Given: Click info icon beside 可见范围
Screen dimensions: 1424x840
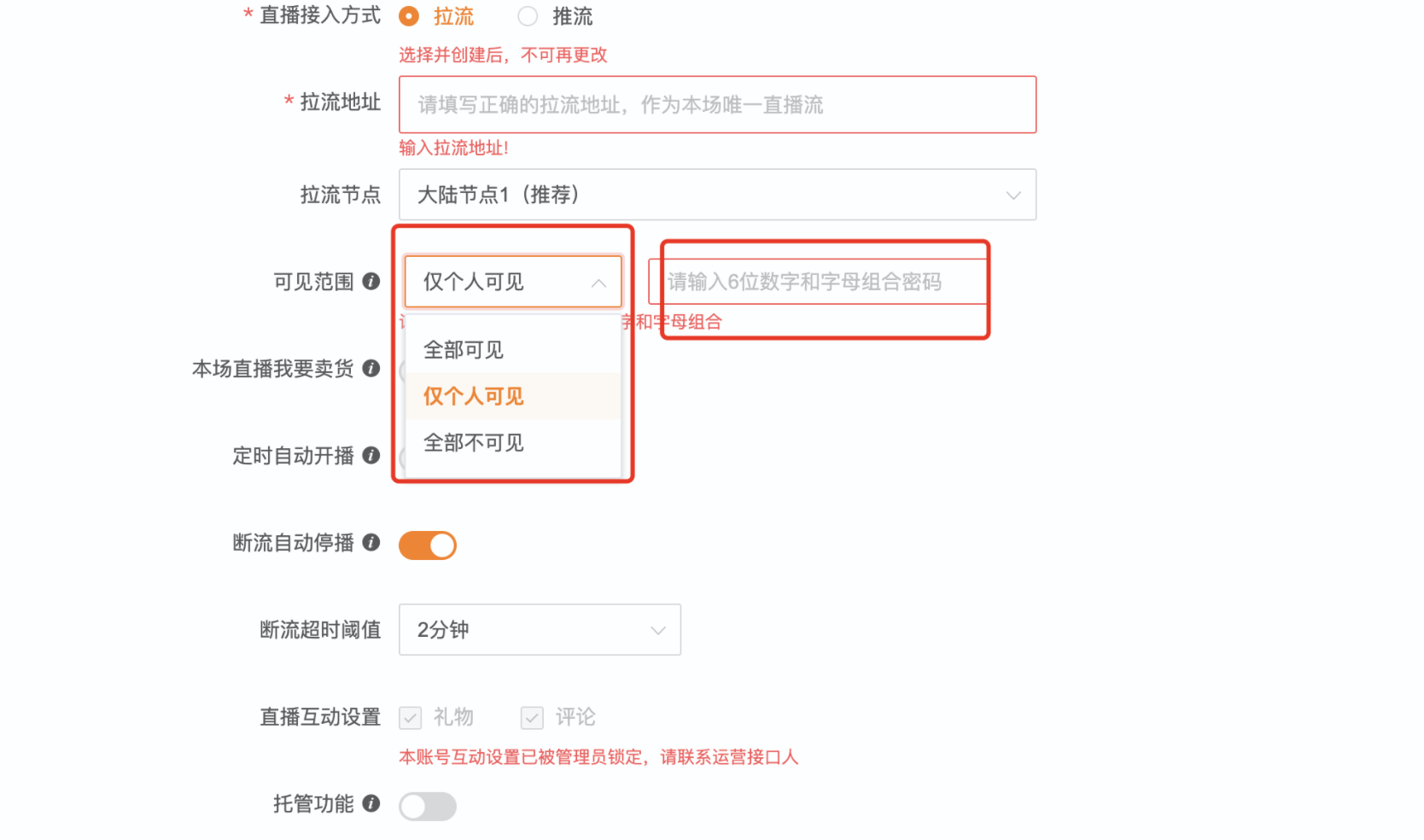Looking at the screenshot, I should pos(371,281).
